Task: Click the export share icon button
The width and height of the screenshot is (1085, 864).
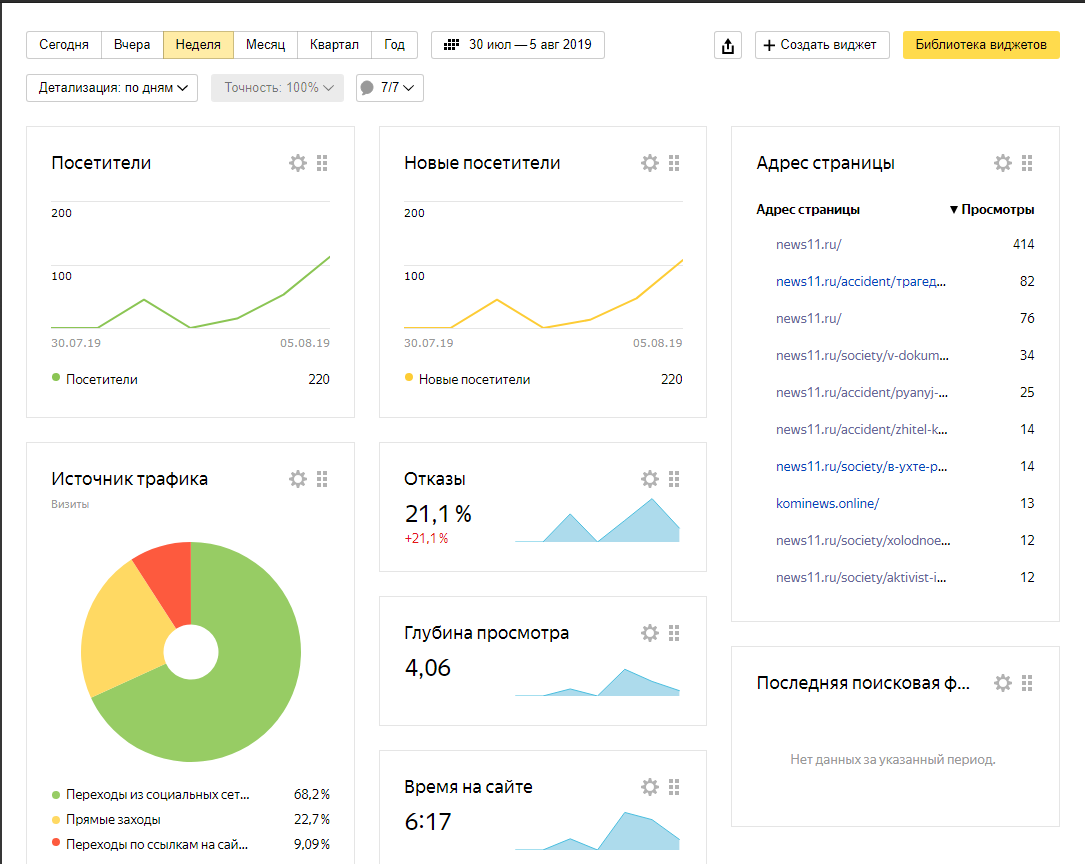Action: (728, 45)
